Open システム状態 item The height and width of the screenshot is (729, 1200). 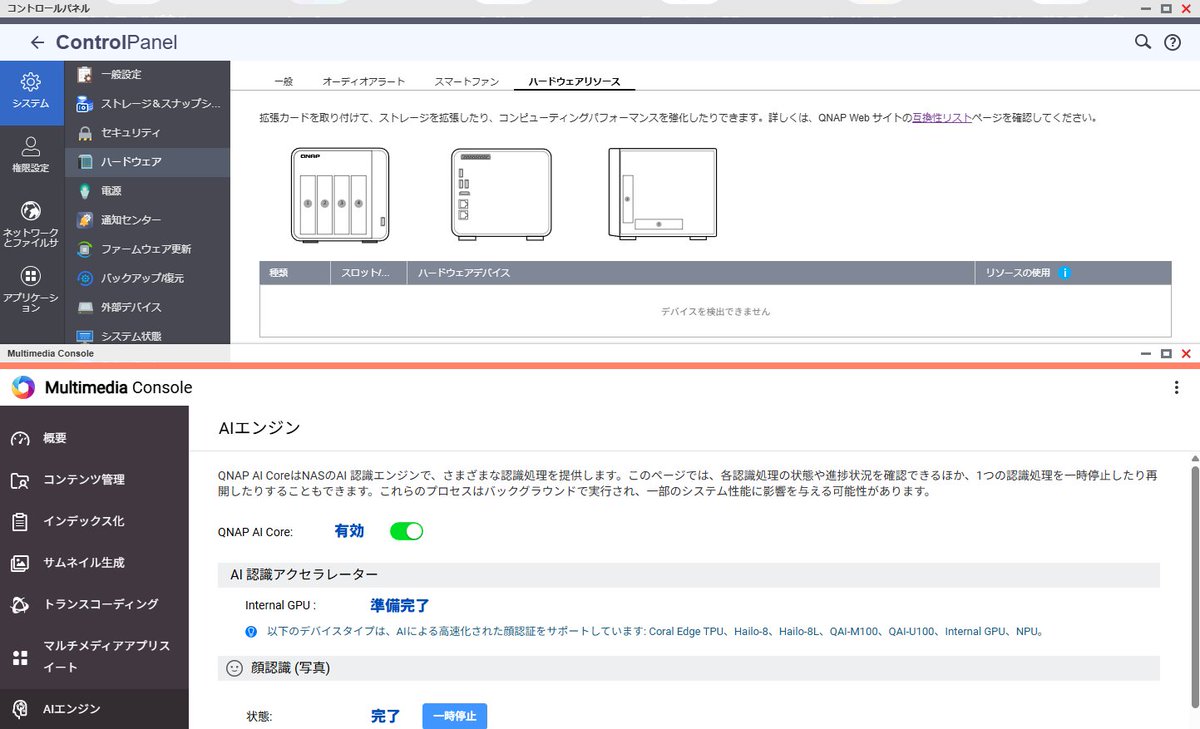147,336
